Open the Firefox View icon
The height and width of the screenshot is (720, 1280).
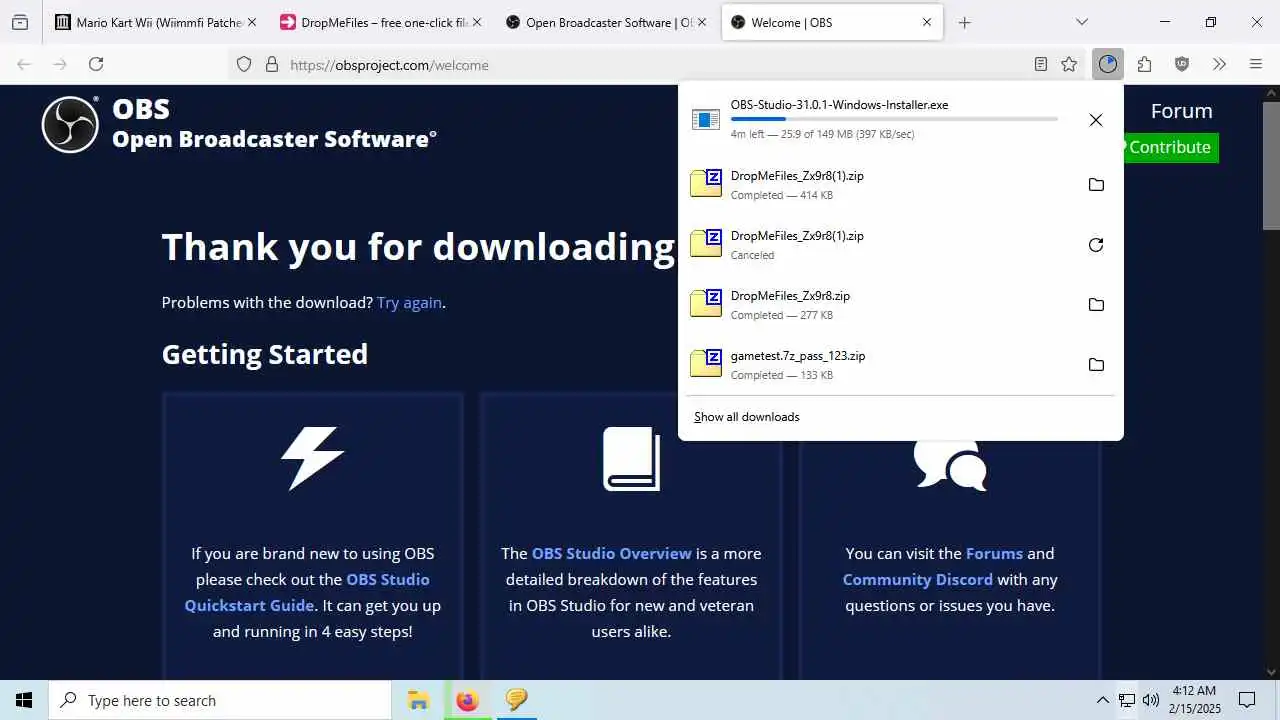(20, 22)
